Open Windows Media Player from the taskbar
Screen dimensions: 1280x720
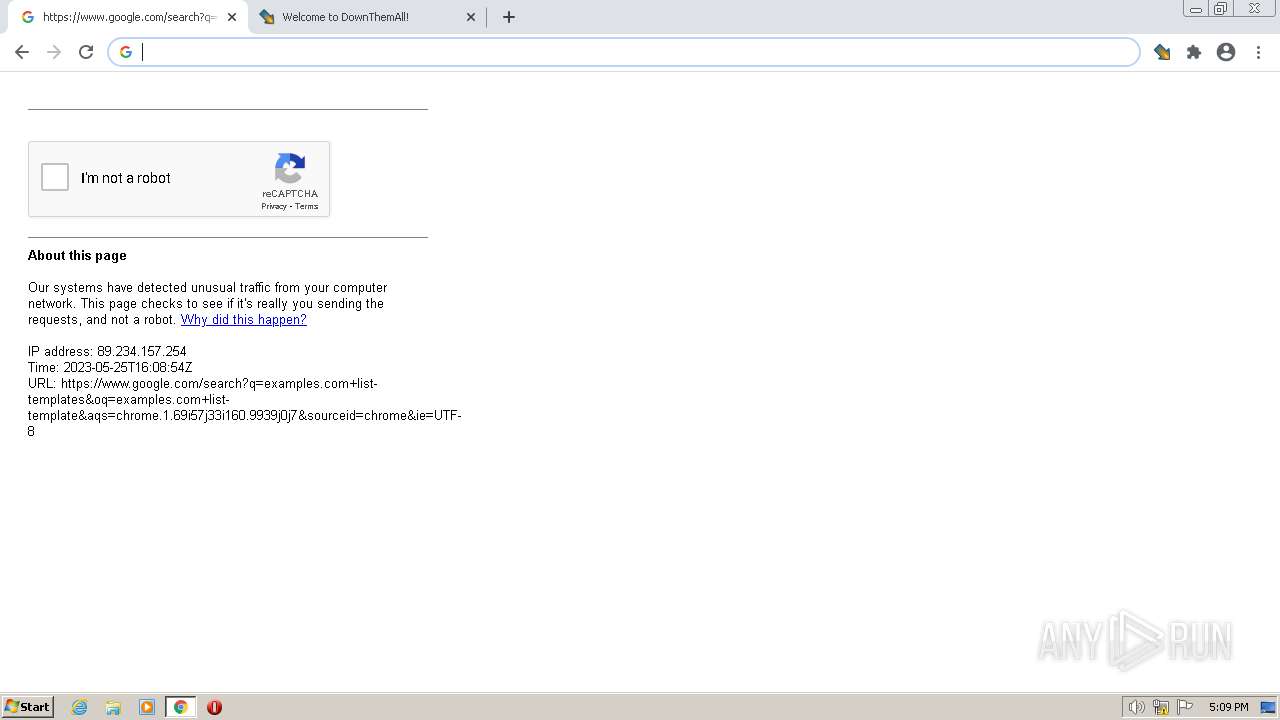coord(147,707)
